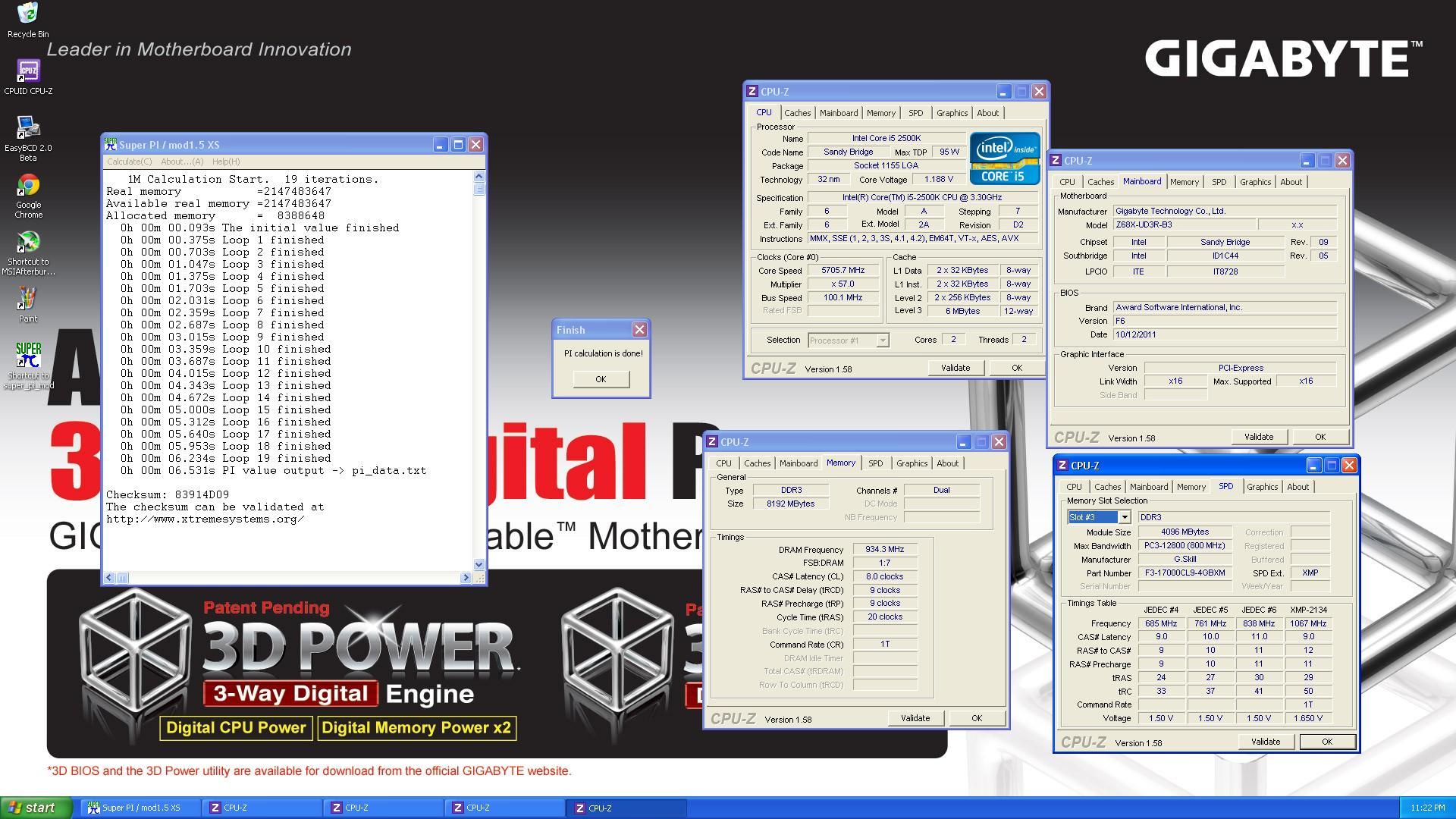Open About menu in Super PI
Screen dimensions: 1456x819
point(182,162)
